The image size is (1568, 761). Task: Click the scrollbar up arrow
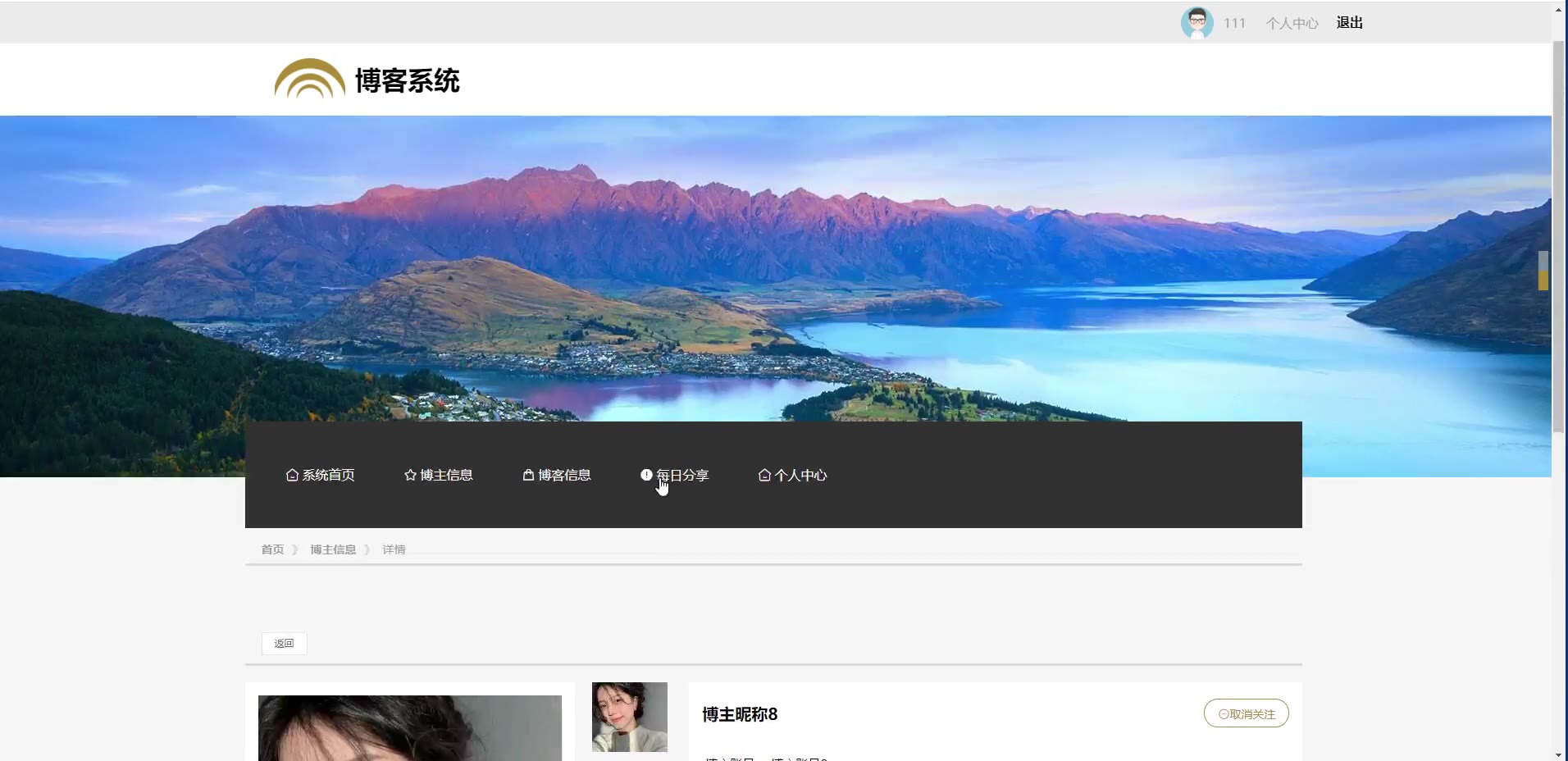coord(1559,9)
